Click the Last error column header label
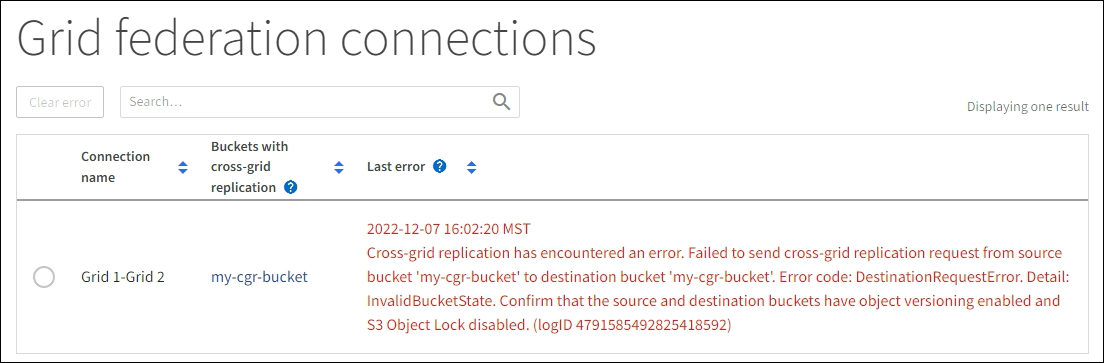Viewport: 1104px width, 363px height. 396,167
